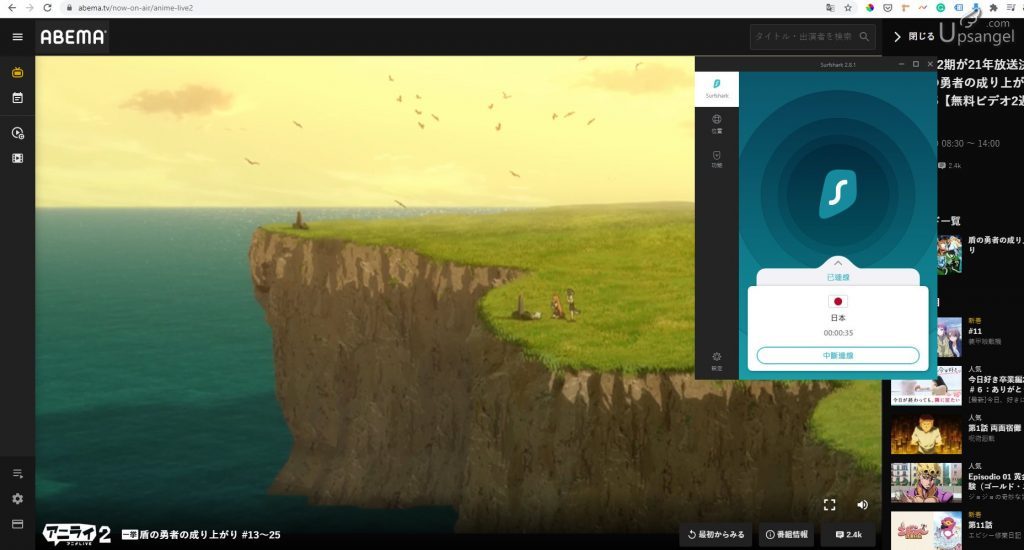The image size is (1024, 550).
Task: Open the 盾の勇者の成り上がり series thumbnail
Action: (950, 255)
